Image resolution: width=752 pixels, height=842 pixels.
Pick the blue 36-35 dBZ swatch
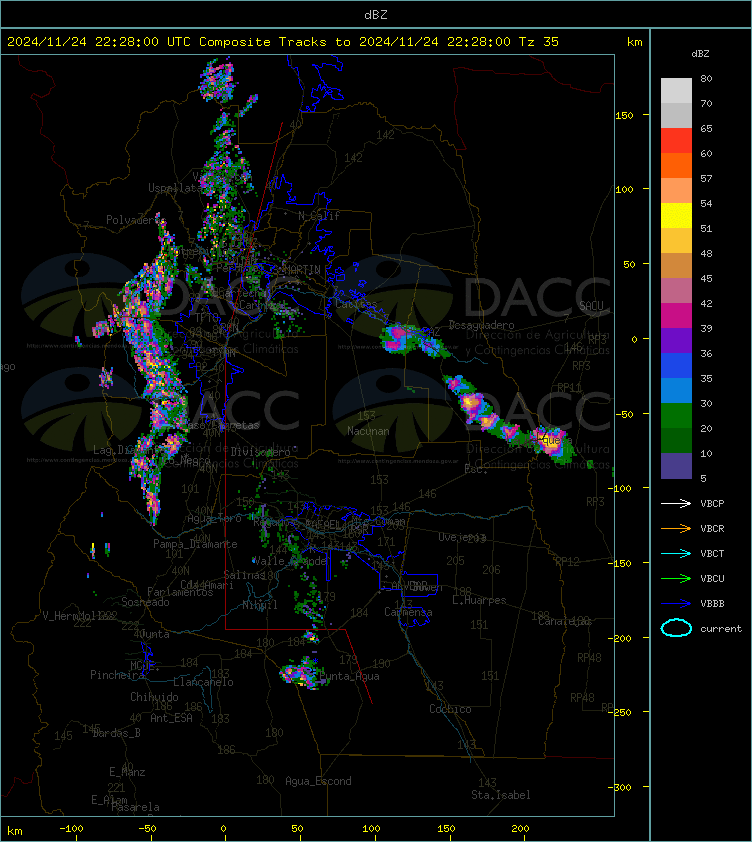coord(676,366)
